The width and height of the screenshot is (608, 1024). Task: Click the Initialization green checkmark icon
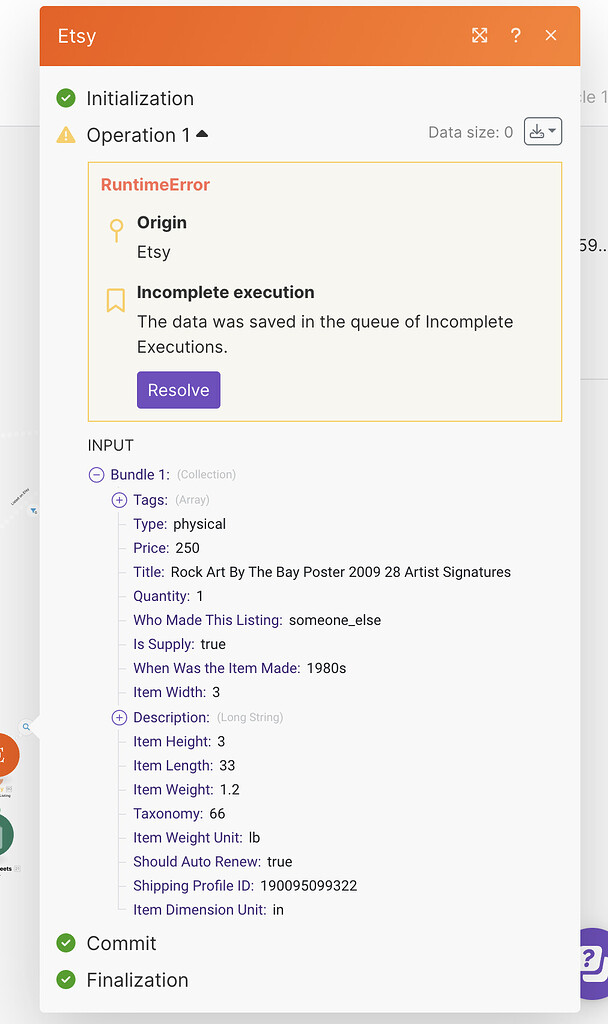(x=66, y=98)
